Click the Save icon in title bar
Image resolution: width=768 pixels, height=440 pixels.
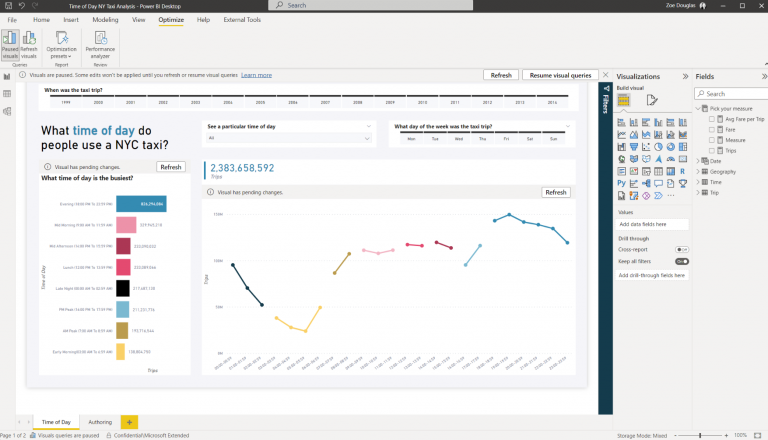tap(8, 5)
